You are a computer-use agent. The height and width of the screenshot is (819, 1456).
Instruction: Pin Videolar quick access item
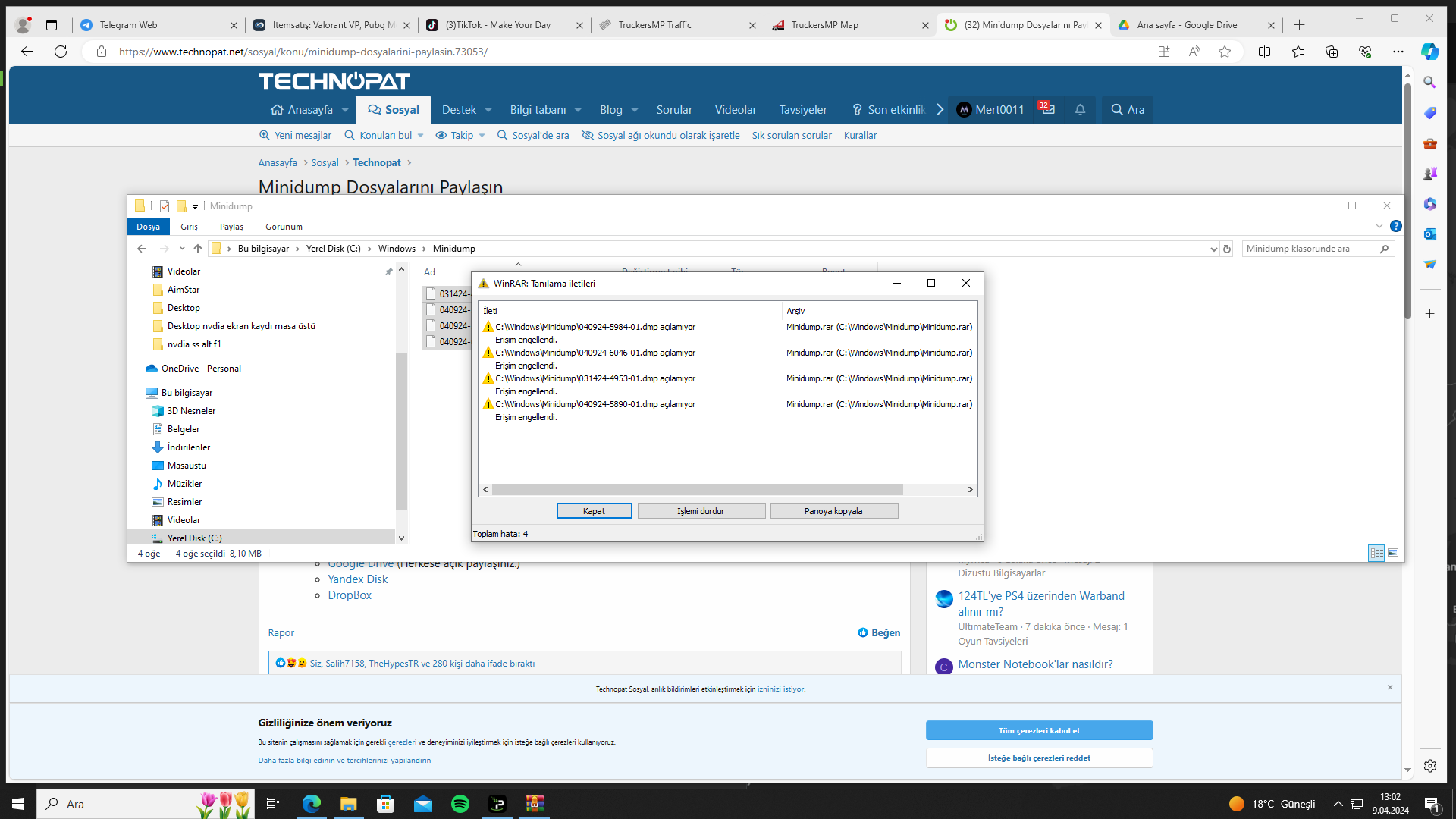(x=389, y=271)
